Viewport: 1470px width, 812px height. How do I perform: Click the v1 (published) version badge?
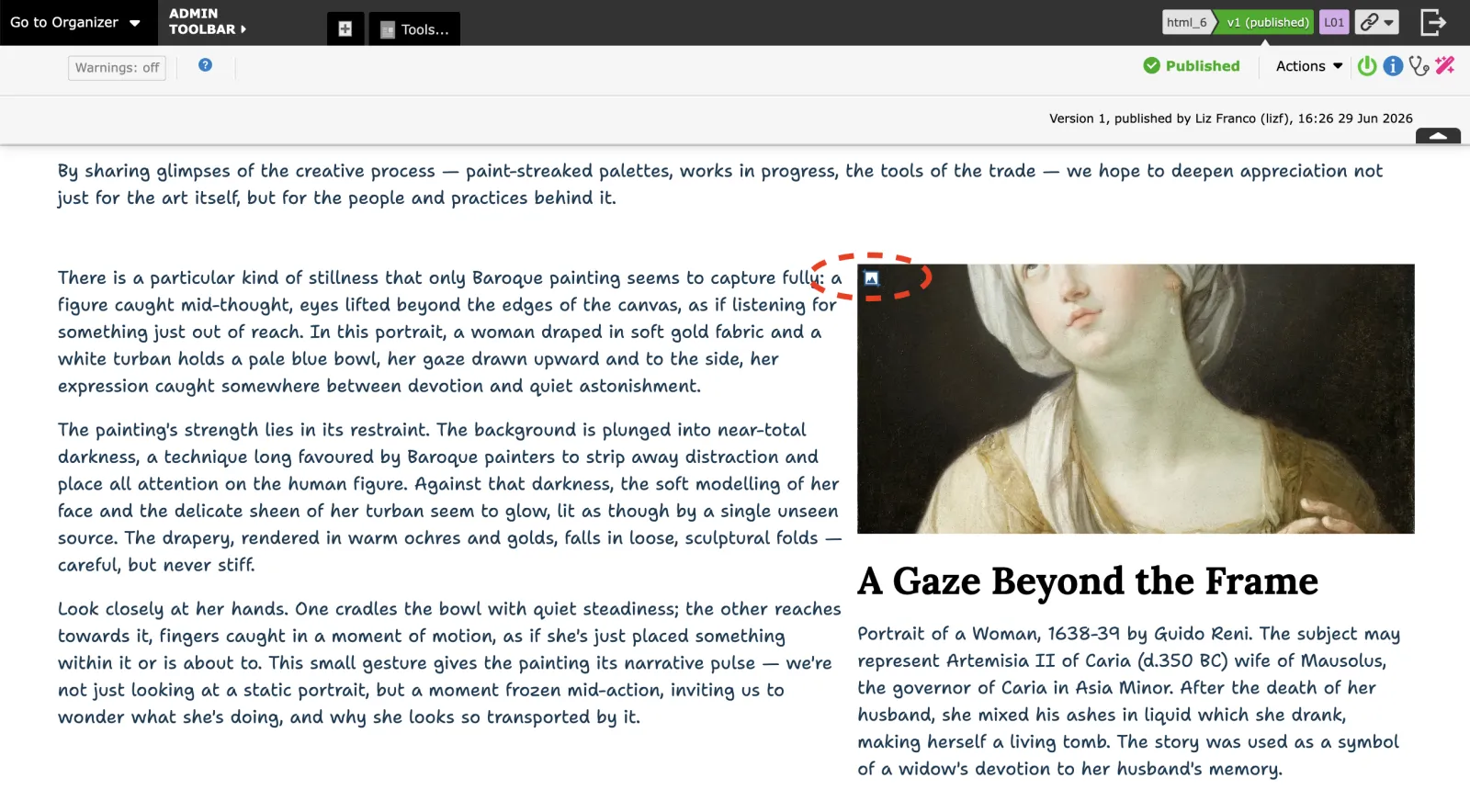1266,22
